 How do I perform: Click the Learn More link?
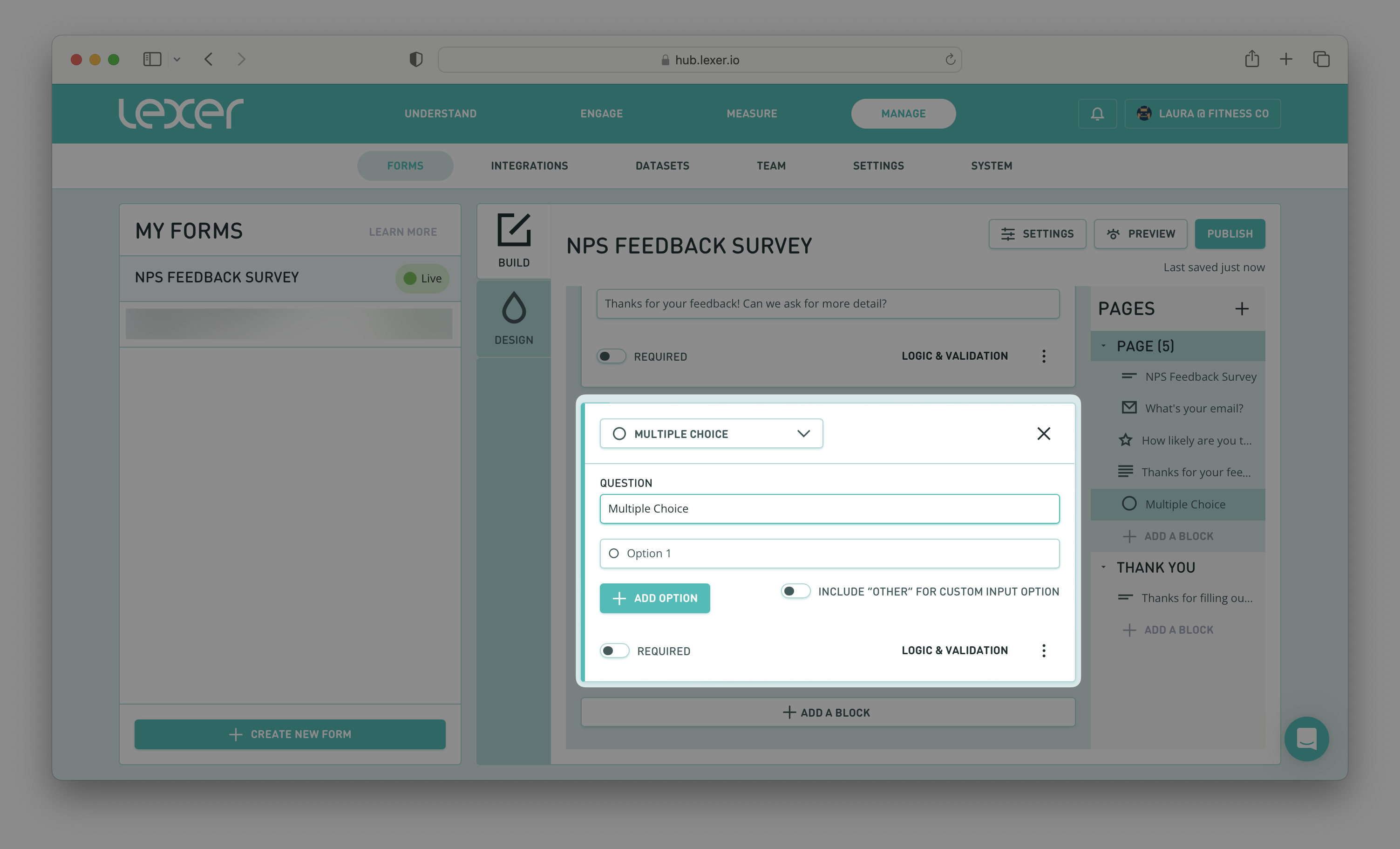tap(402, 232)
